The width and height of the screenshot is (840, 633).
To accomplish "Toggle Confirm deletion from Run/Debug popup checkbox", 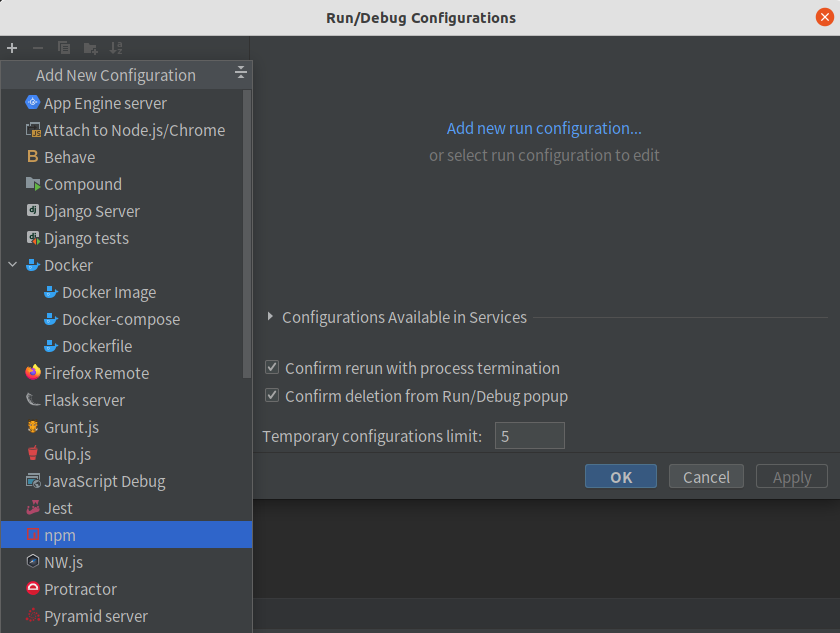I will pyautogui.click(x=272, y=395).
